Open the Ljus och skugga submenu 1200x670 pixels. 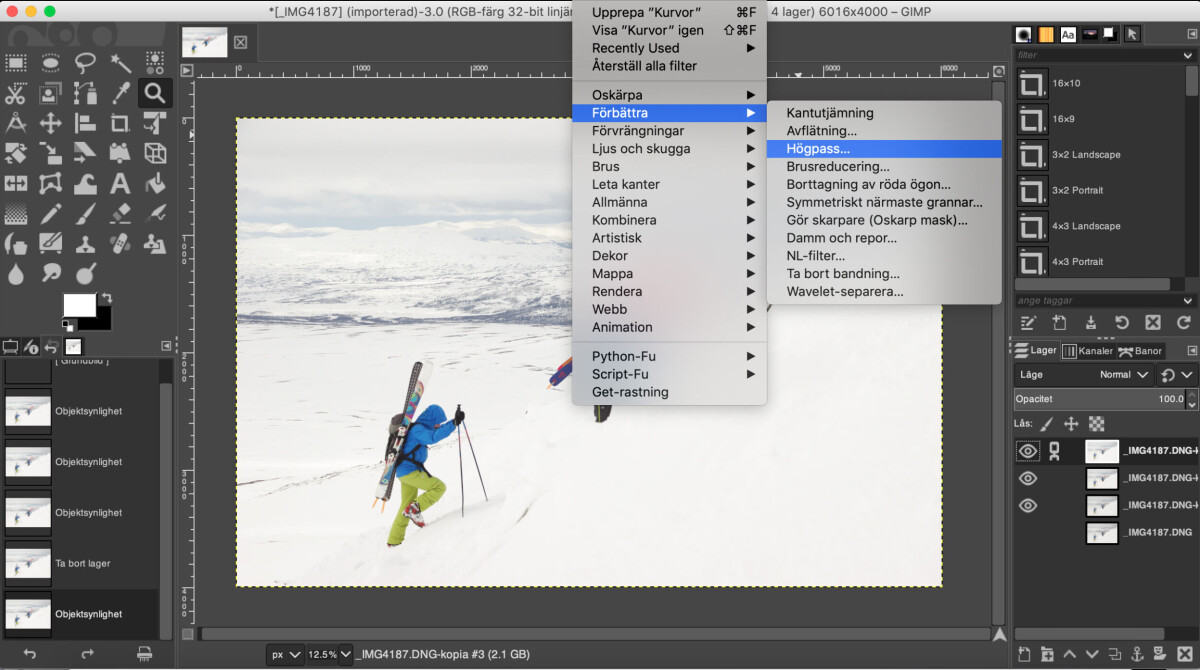pyautogui.click(x=669, y=149)
